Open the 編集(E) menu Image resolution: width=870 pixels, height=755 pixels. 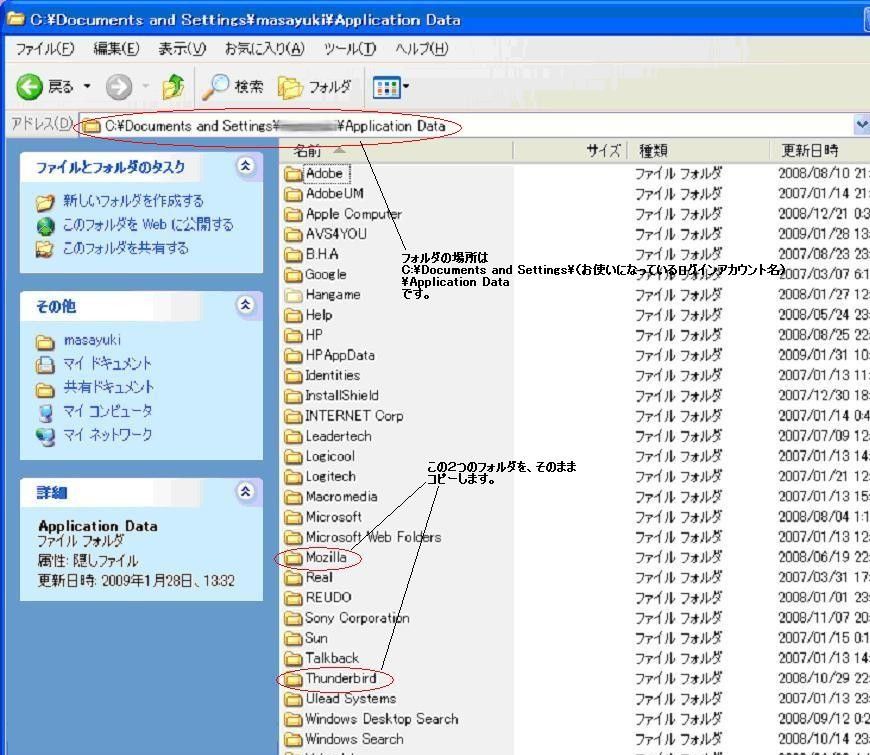(x=116, y=49)
